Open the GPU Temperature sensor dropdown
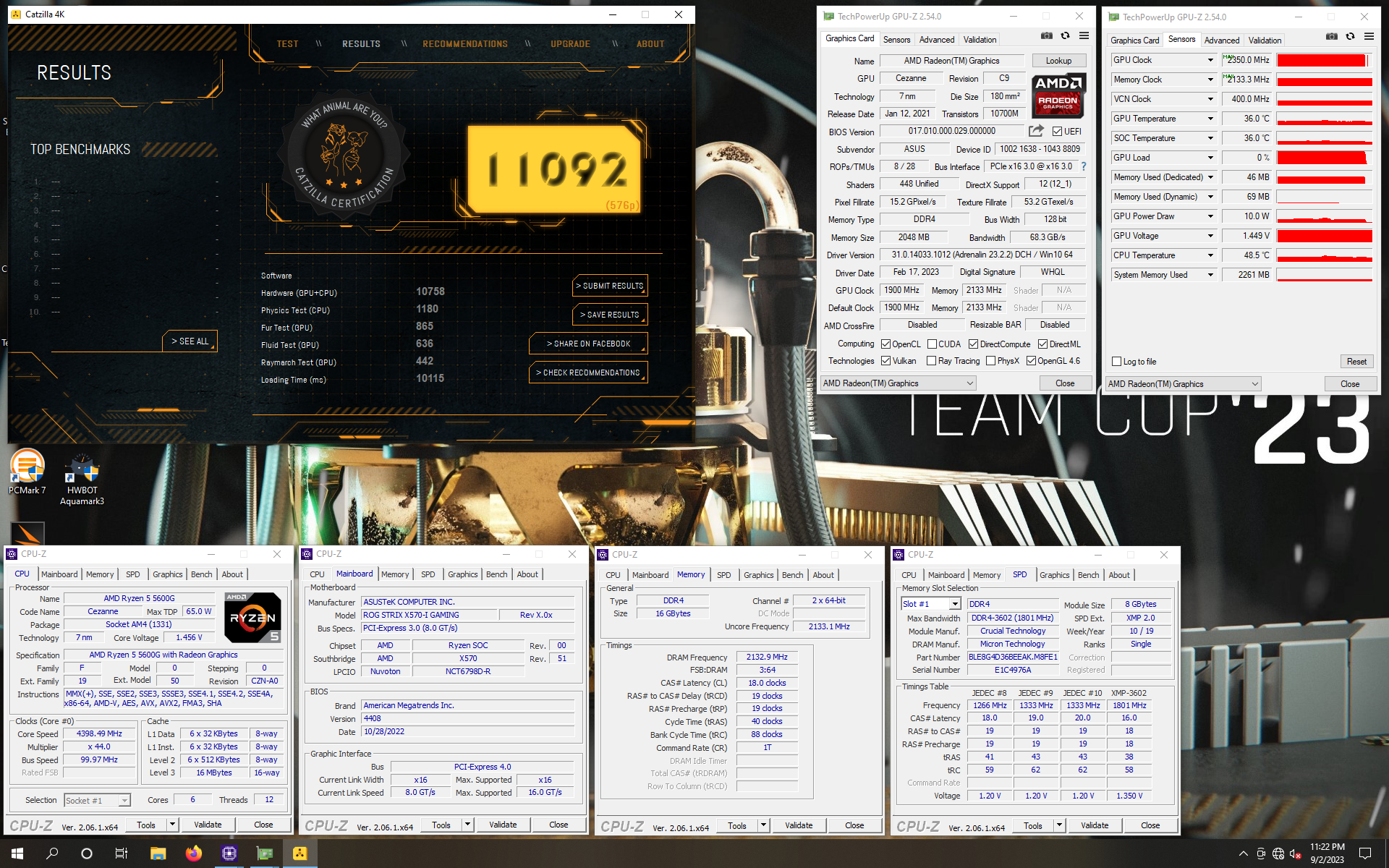1389x868 pixels. [1210, 119]
